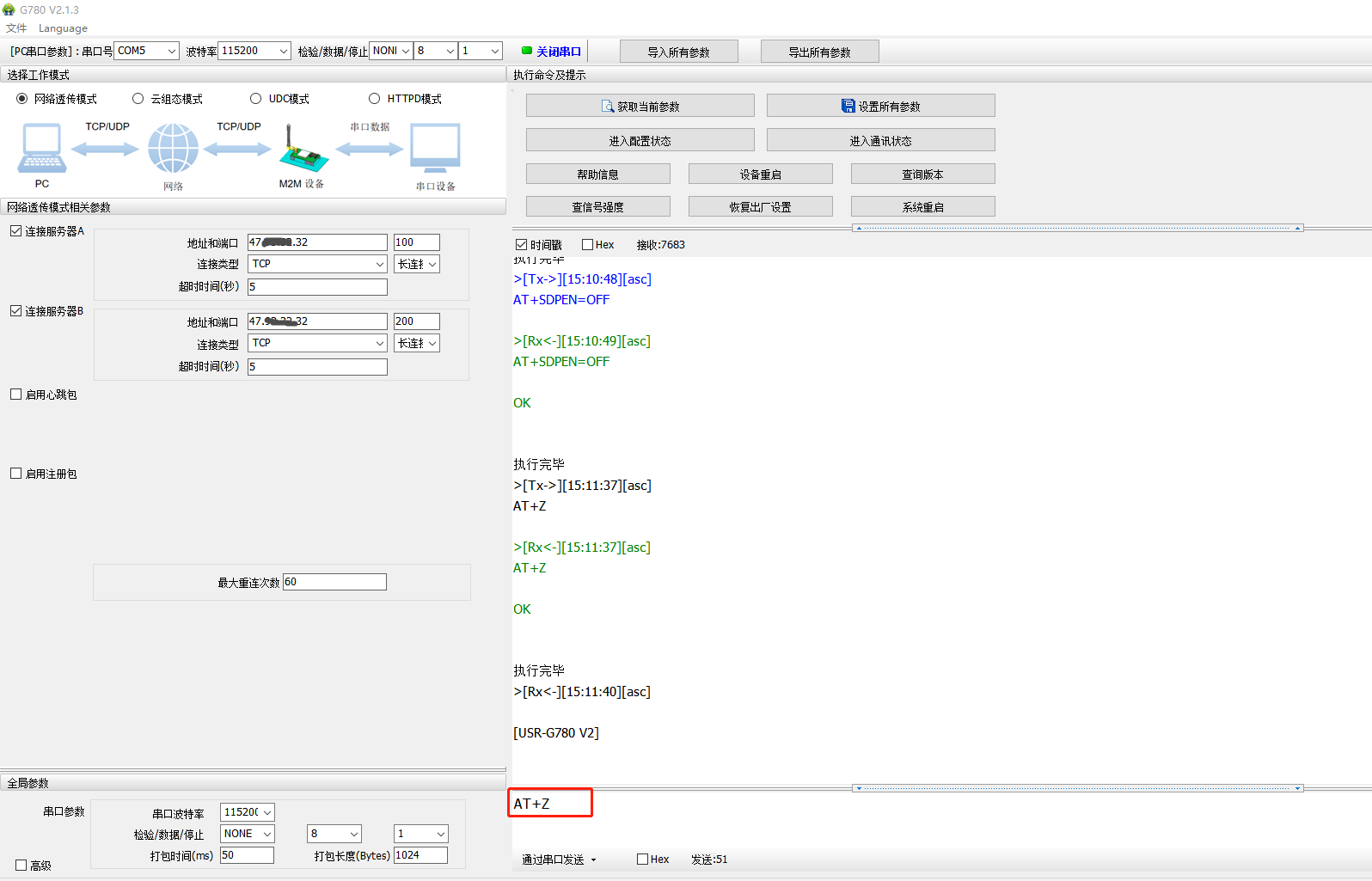
Task: Click the 查信号强度 button
Action: click(x=597, y=207)
